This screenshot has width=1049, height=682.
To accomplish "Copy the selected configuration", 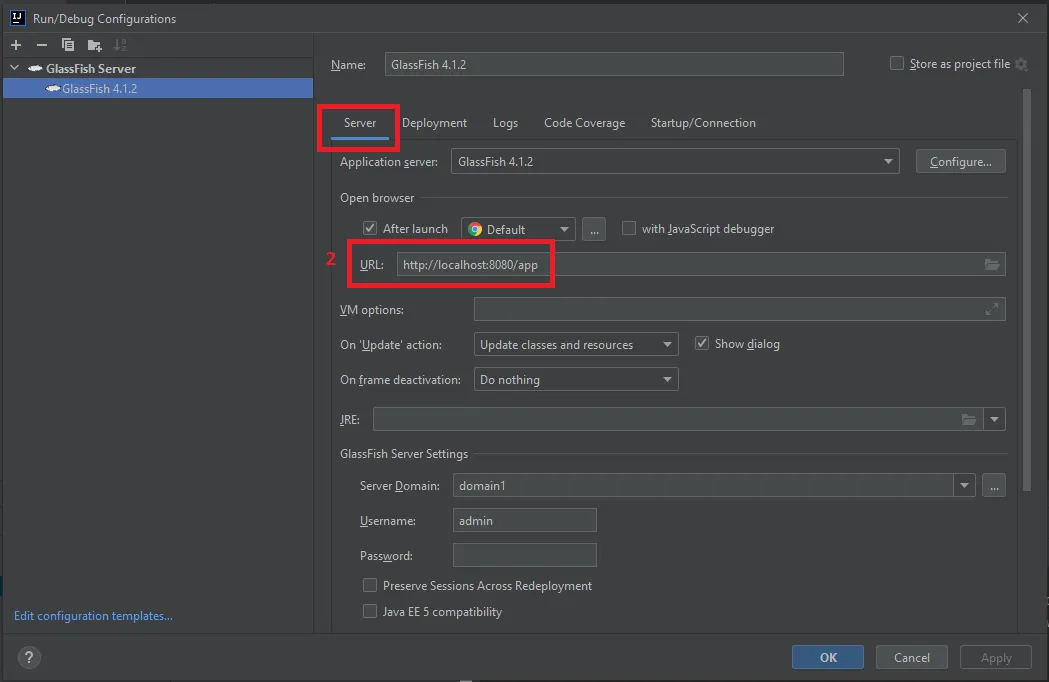I will pos(68,45).
